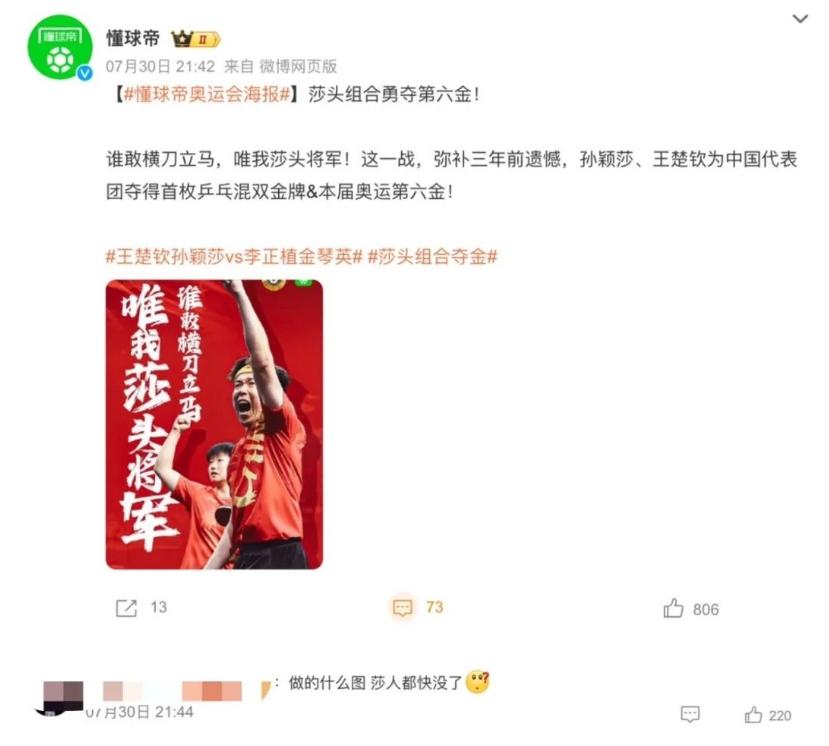This screenshot has height=746, width=829.
Task: Open the 懂球帝 profile avatar
Action: pyautogui.click(x=60, y=48)
